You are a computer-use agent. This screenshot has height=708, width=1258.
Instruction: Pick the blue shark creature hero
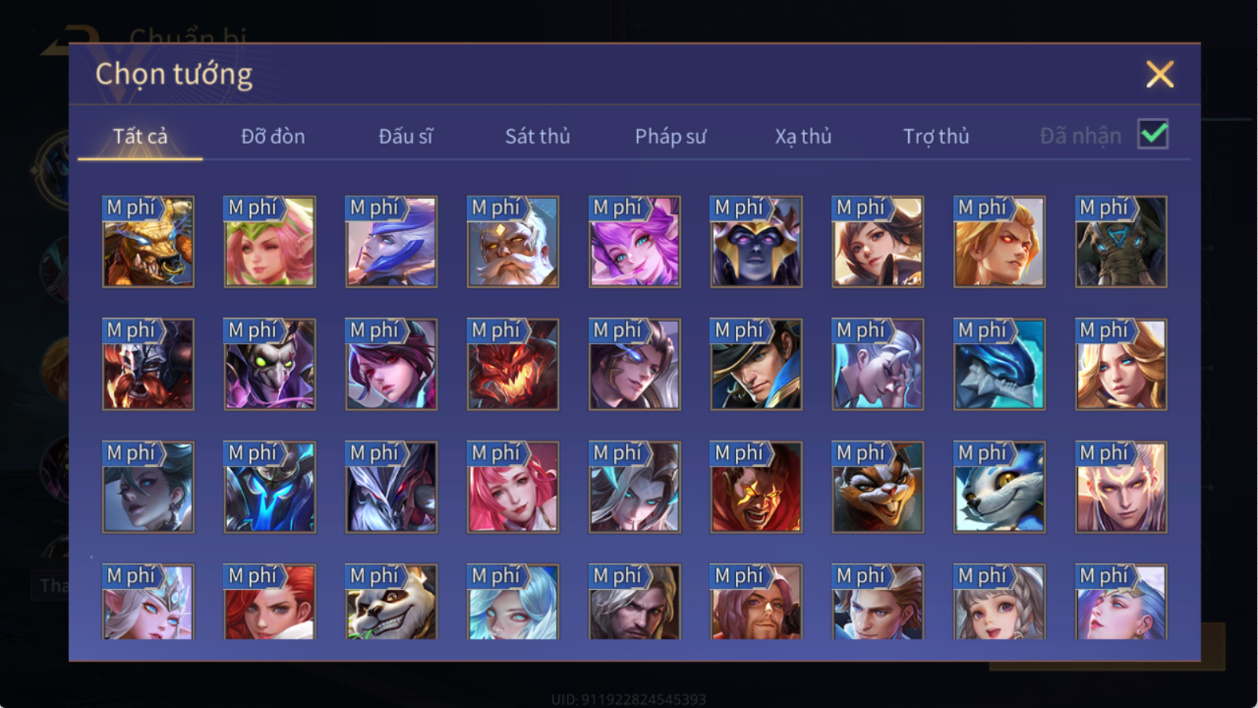point(999,365)
